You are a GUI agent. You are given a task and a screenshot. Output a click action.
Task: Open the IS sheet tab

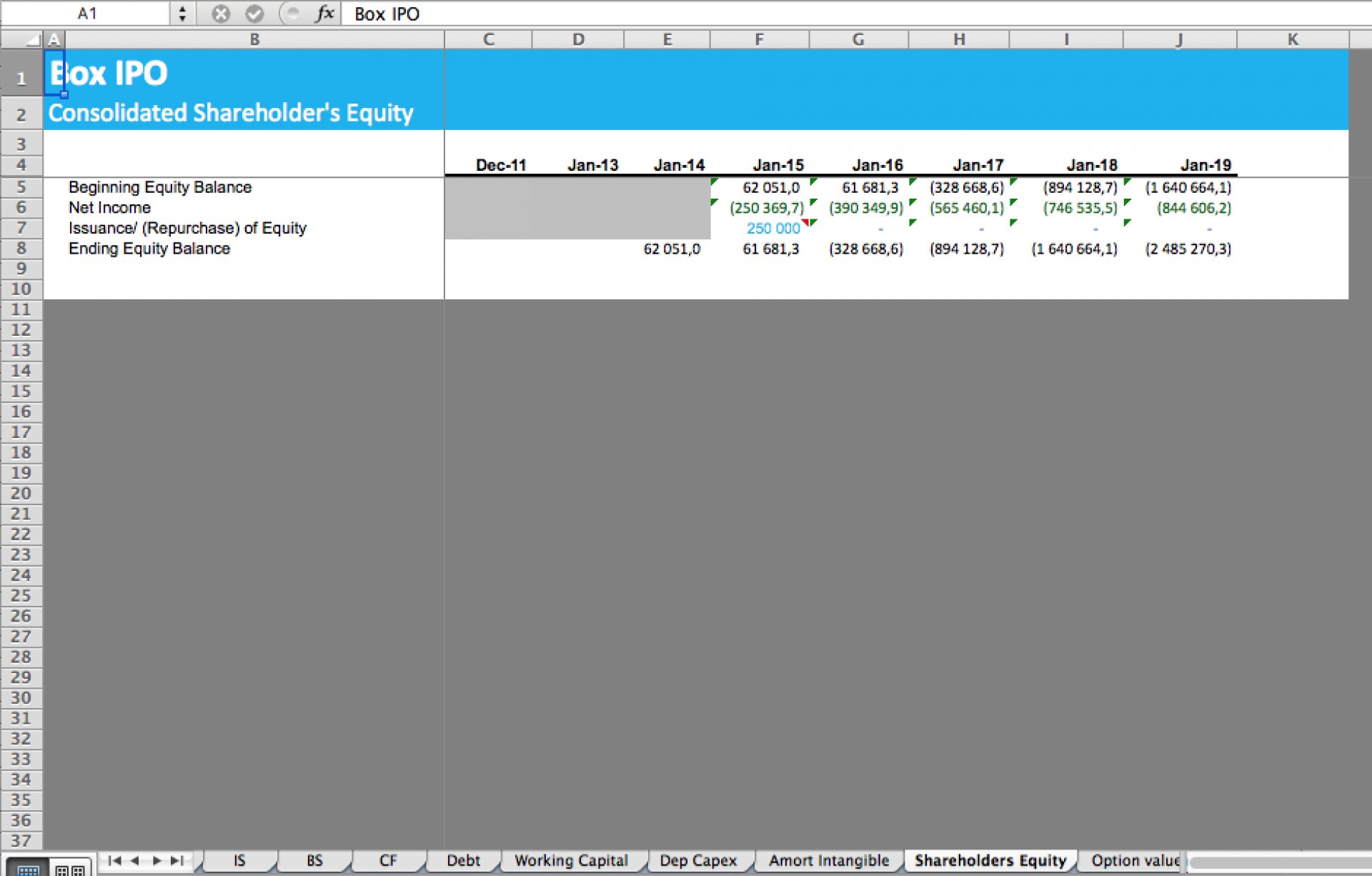(x=239, y=860)
